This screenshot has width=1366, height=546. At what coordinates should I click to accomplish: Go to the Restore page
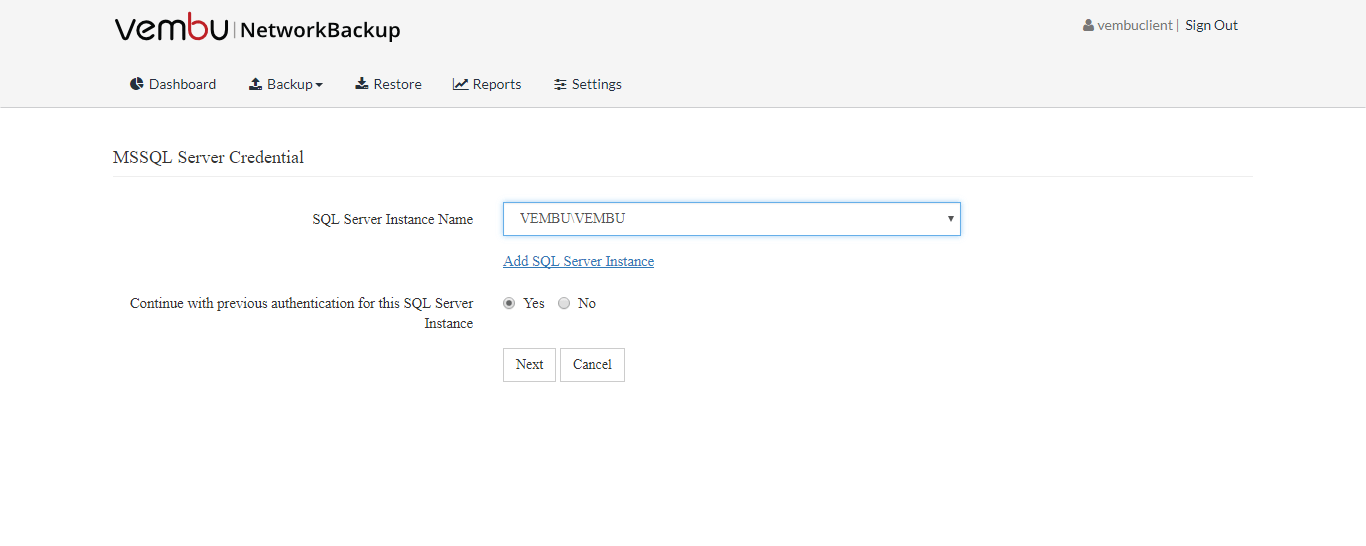[388, 84]
